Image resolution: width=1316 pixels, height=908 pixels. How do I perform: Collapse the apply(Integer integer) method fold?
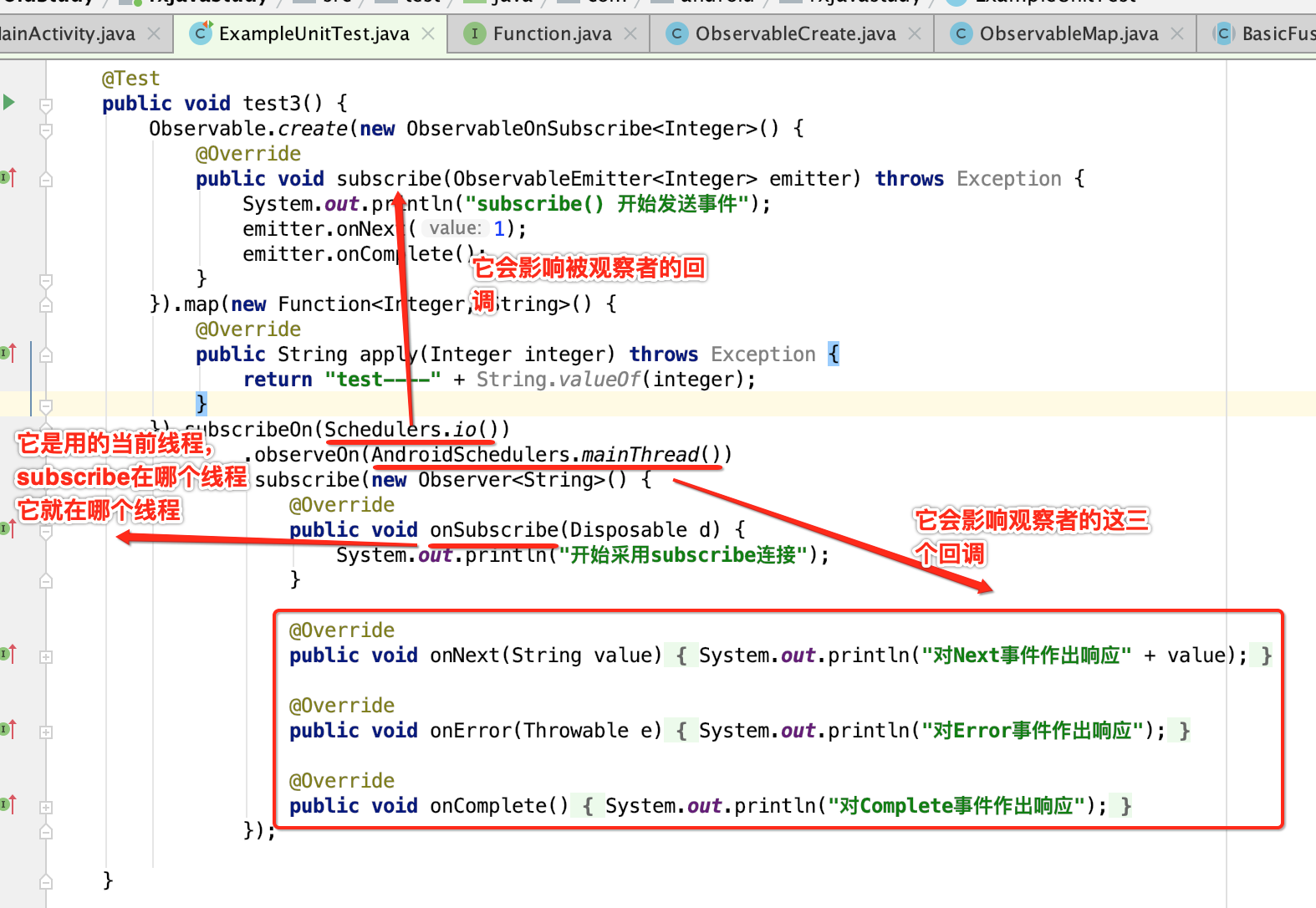[46, 355]
